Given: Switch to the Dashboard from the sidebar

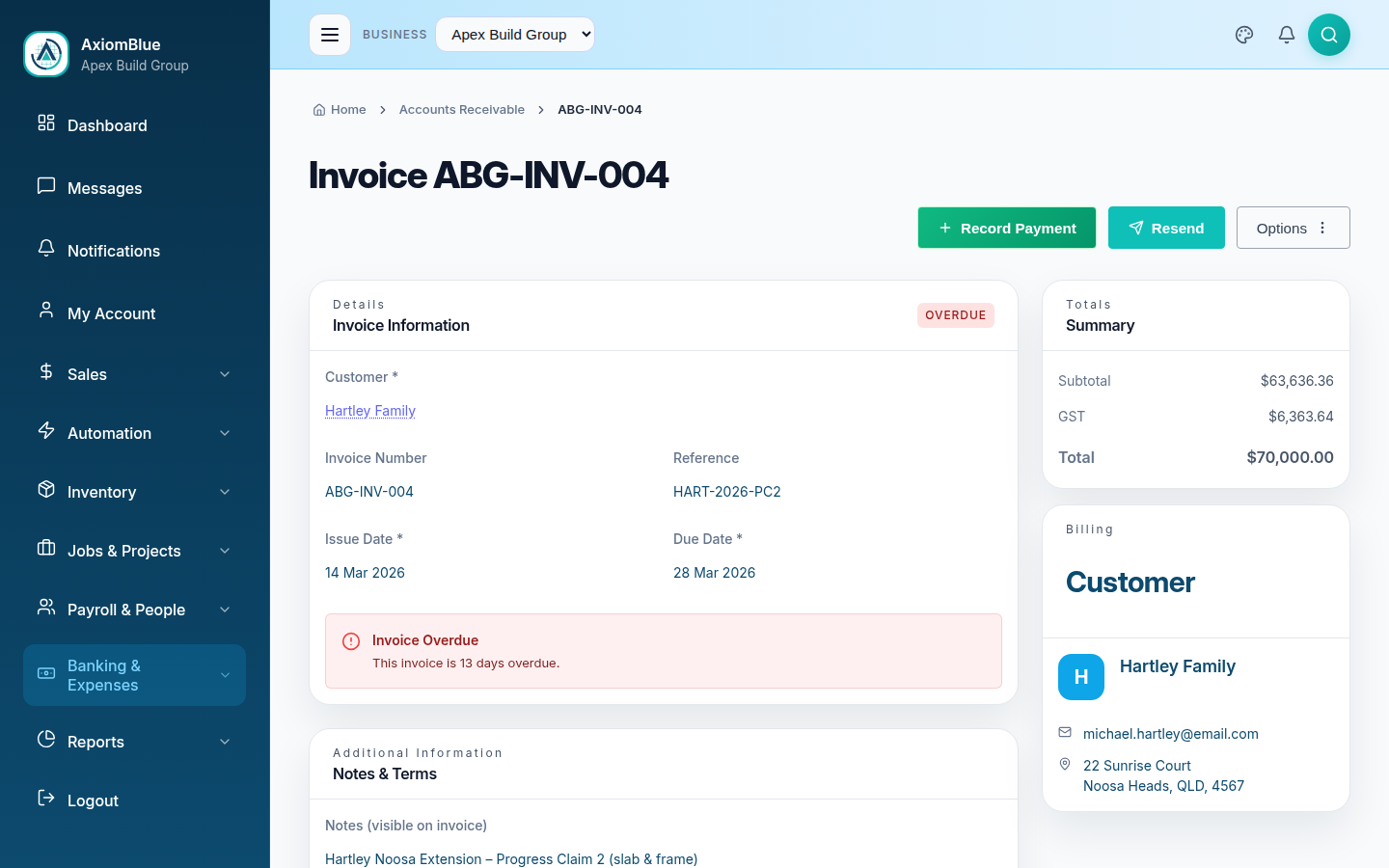Looking at the screenshot, I should point(107,125).
